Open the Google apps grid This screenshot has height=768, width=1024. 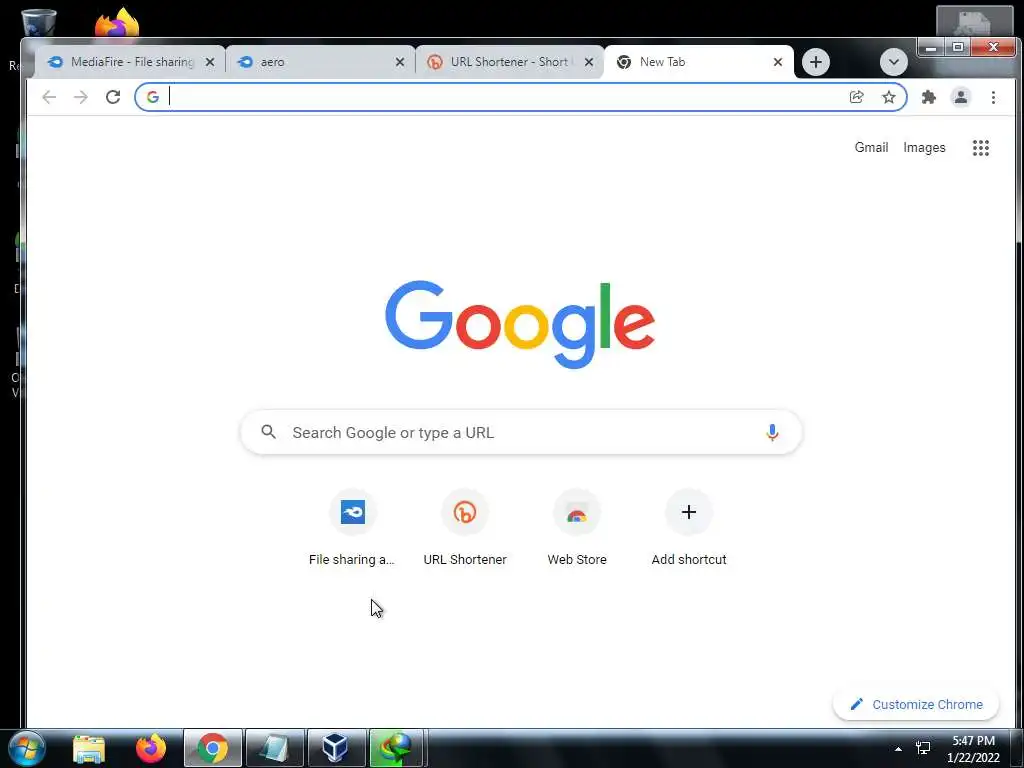[x=980, y=148]
